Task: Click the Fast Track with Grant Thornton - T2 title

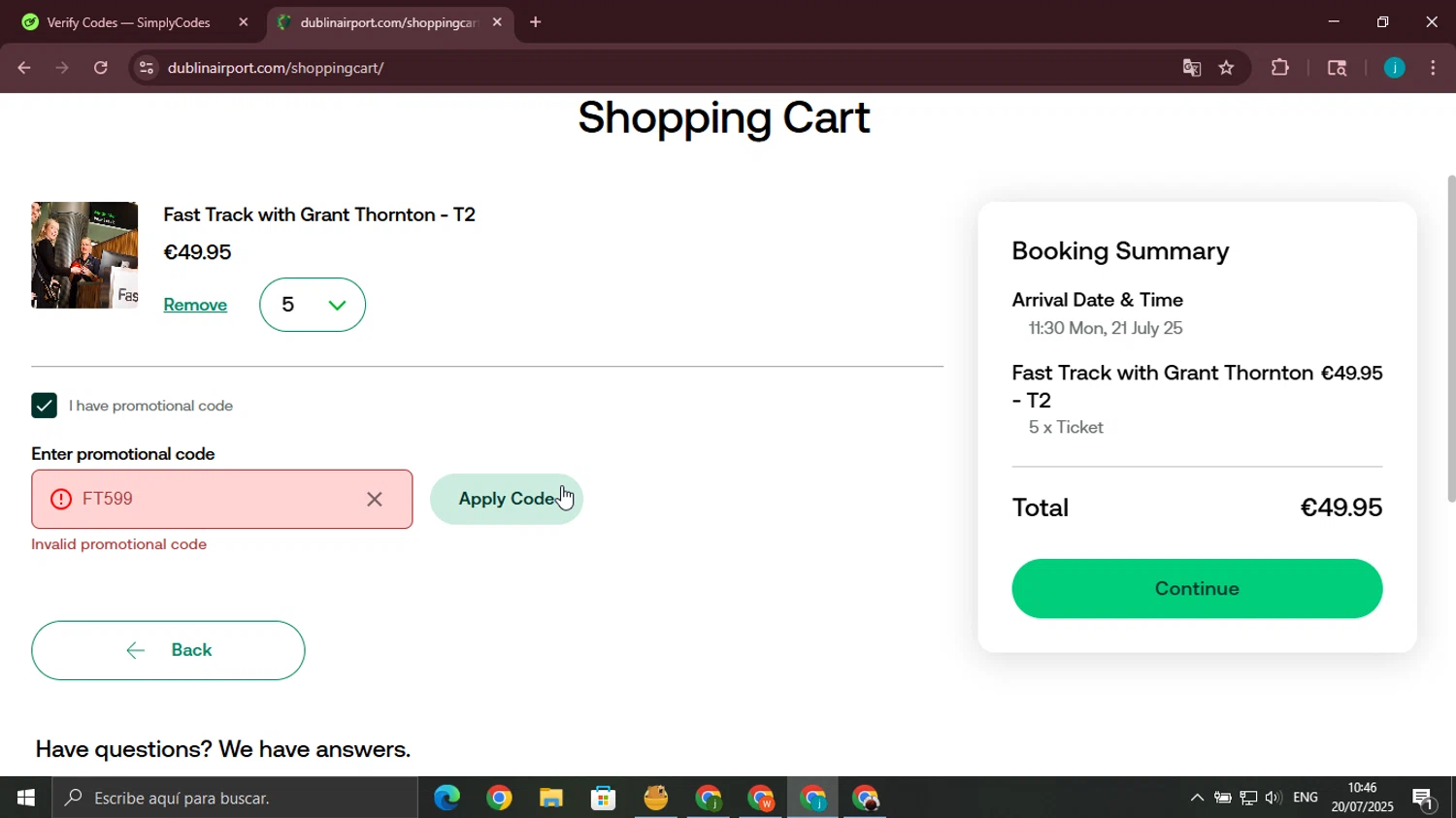Action: coord(319,214)
